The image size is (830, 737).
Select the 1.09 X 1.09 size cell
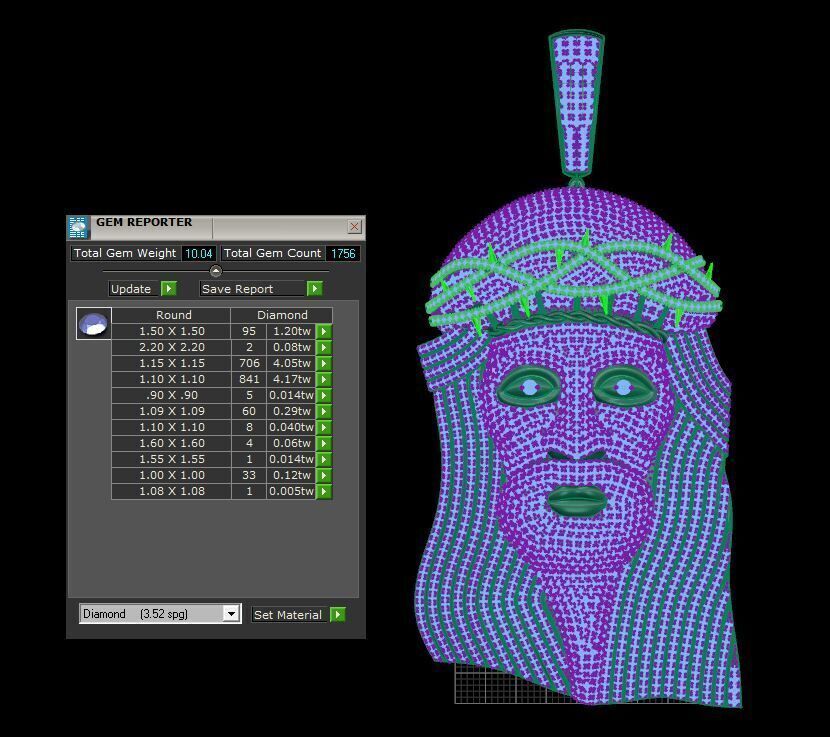[x=172, y=411]
